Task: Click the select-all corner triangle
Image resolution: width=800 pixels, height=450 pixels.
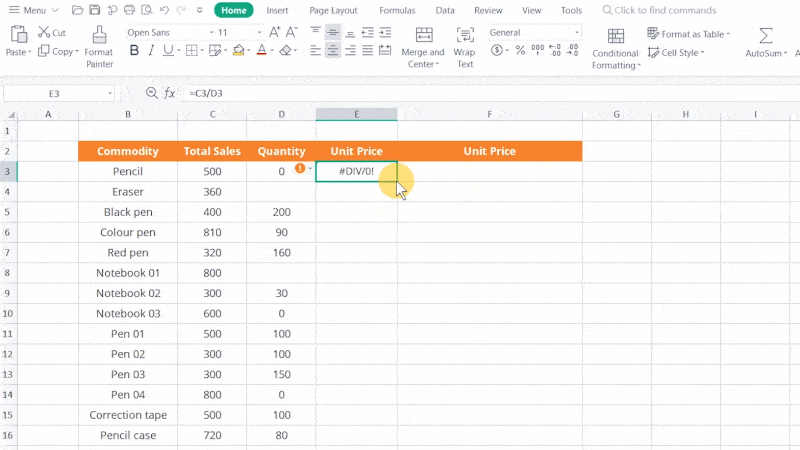Action: [x=10, y=114]
